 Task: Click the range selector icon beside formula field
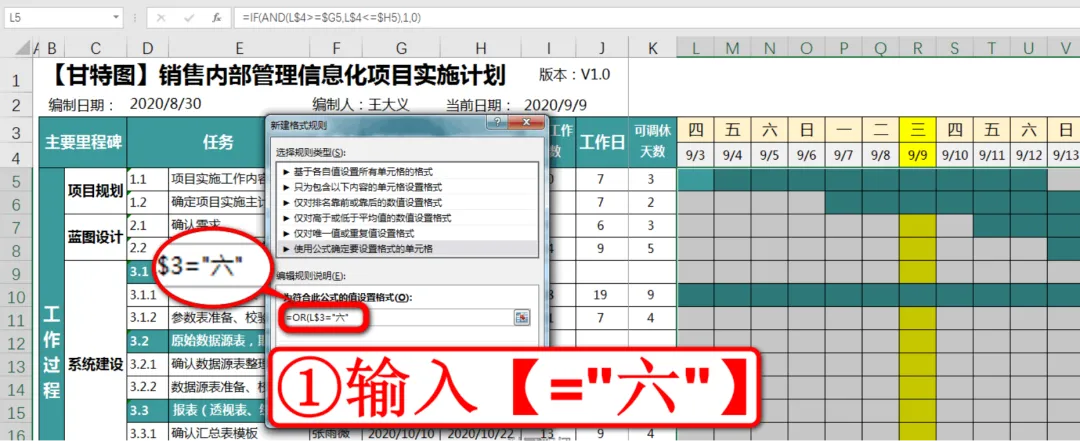click(522, 317)
